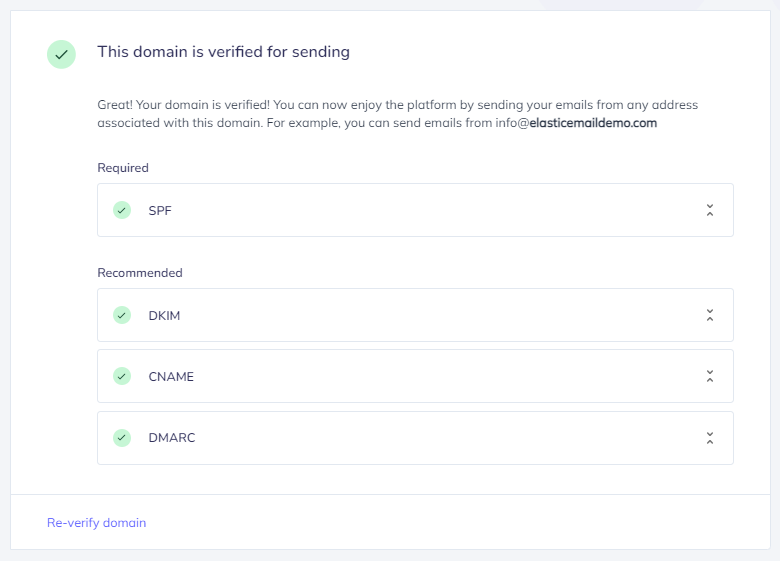Screen dimensions: 780x561
Task: Select the CNAME record label
Action: 171,377
